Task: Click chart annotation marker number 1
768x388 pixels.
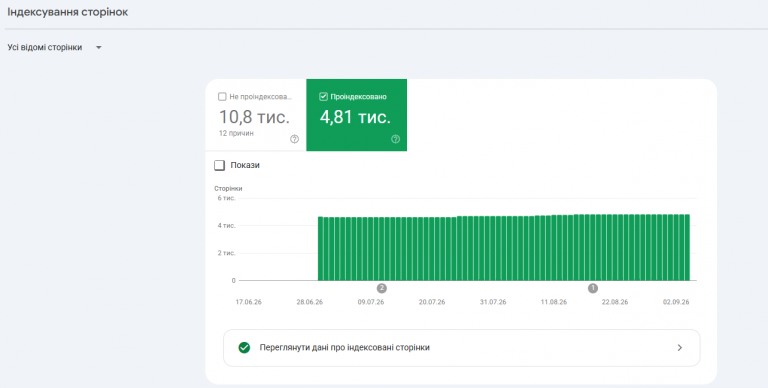Action: point(593,288)
